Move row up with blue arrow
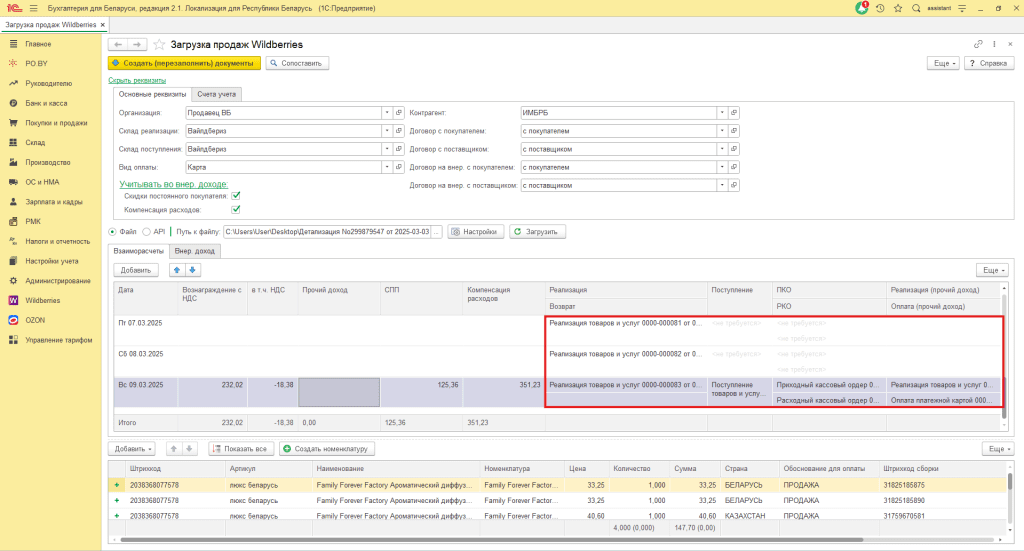The image size is (1024, 551). pos(178,270)
